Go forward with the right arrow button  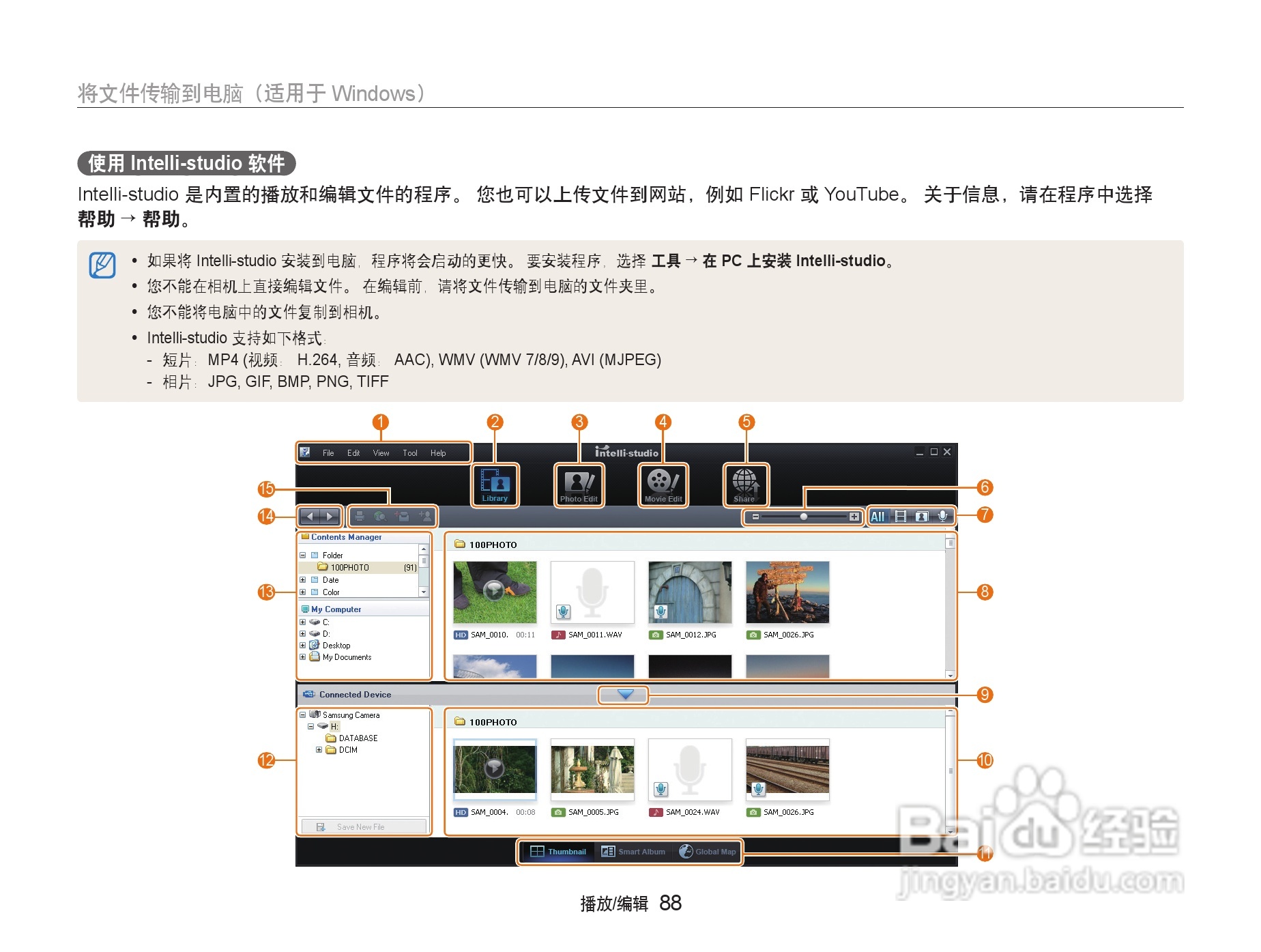330,517
